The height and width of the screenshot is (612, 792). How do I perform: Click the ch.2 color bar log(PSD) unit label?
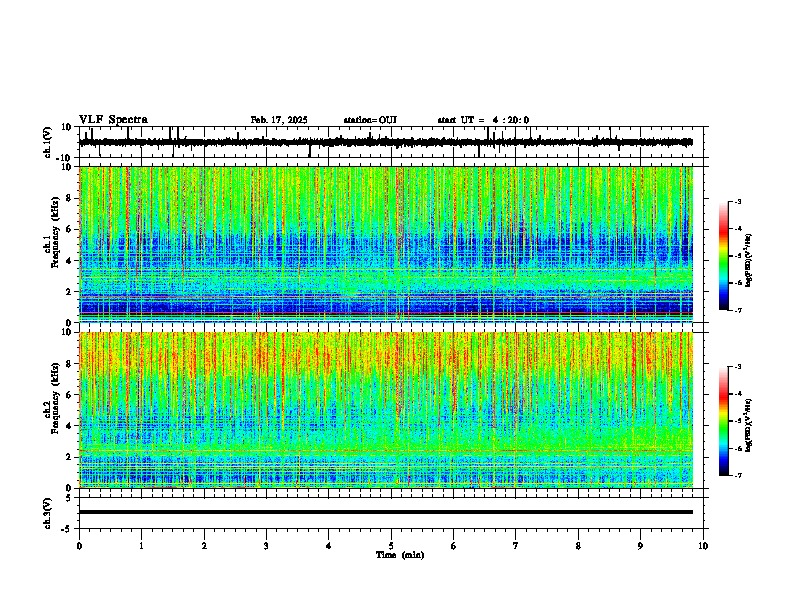748,426
